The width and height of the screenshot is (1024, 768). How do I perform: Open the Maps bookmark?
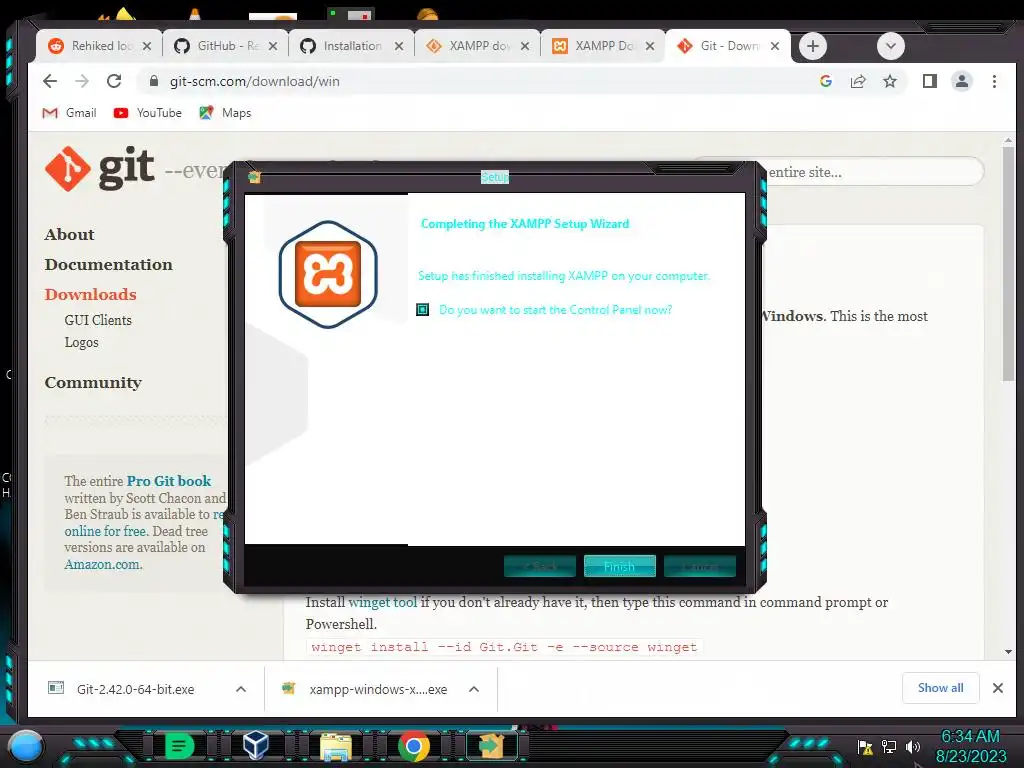pyautogui.click(x=225, y=113)
